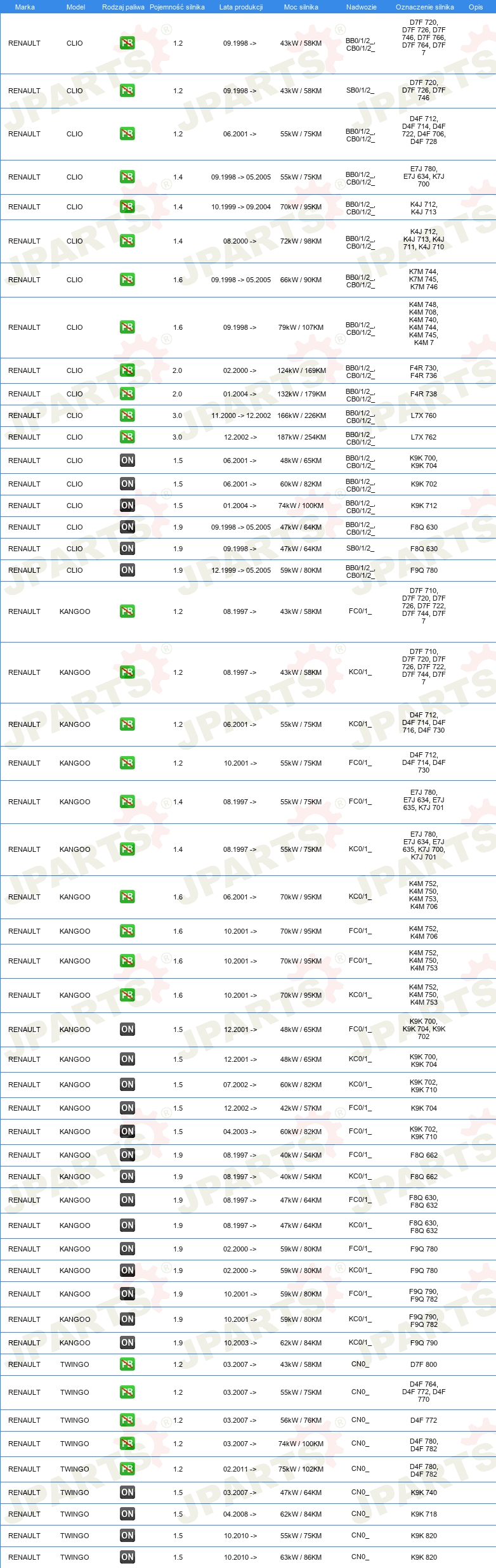
Task: Click petrol icon in TWINGO D7F 800 row
Action: 127,1364
